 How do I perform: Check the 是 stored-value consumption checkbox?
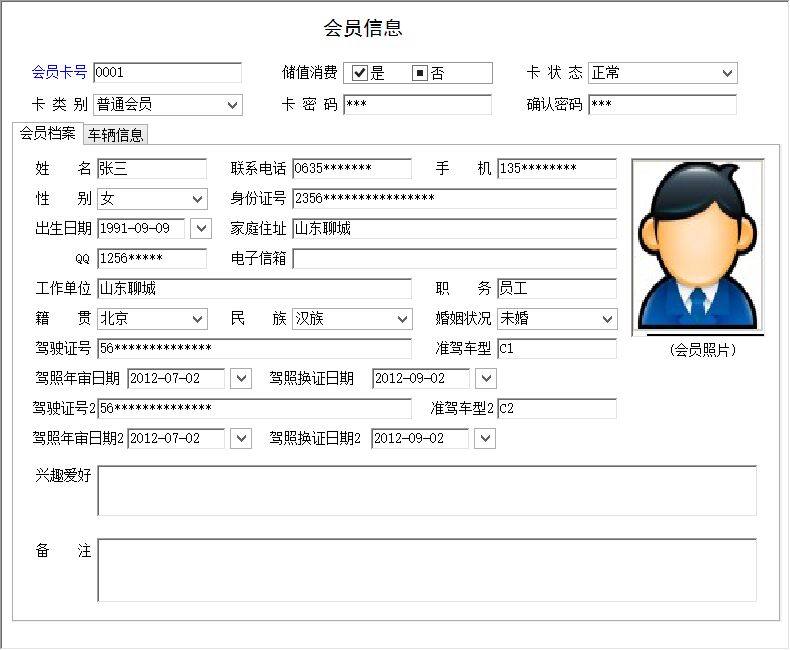[360, 73]
